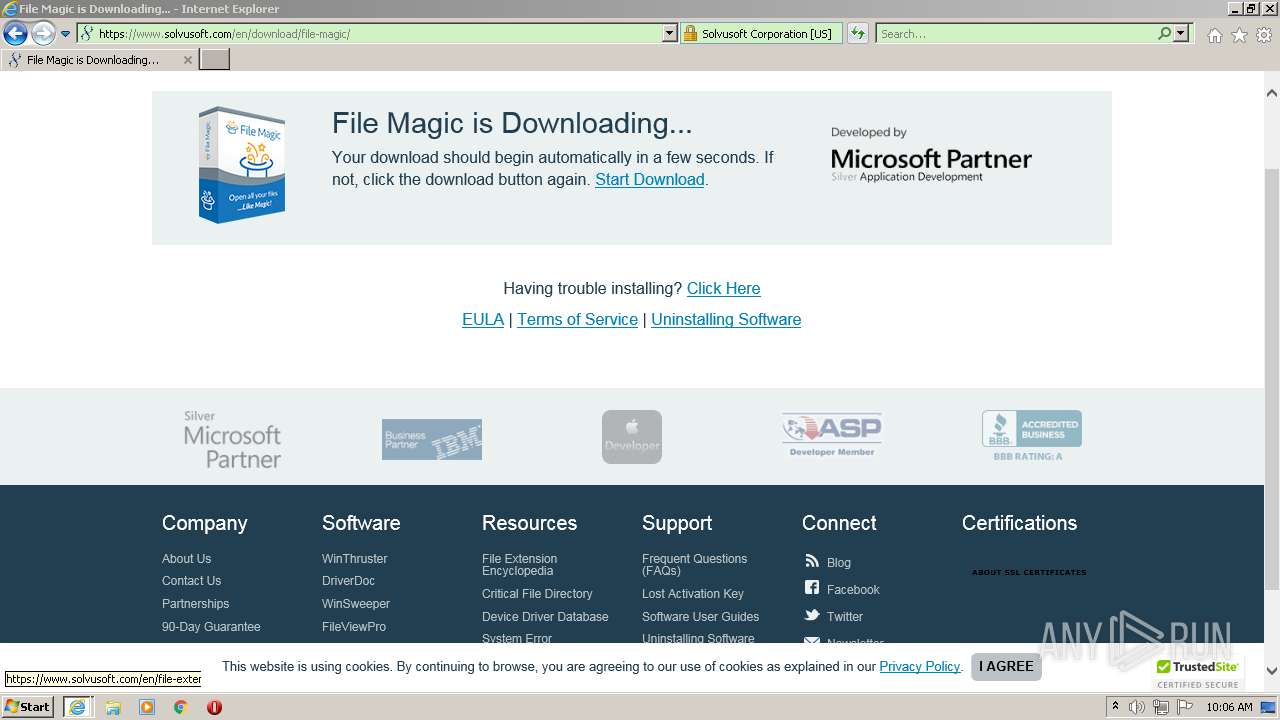Open a new blank tab
Image resolution: width=1280 pixels, height=720 pixels.
[215, 60]
